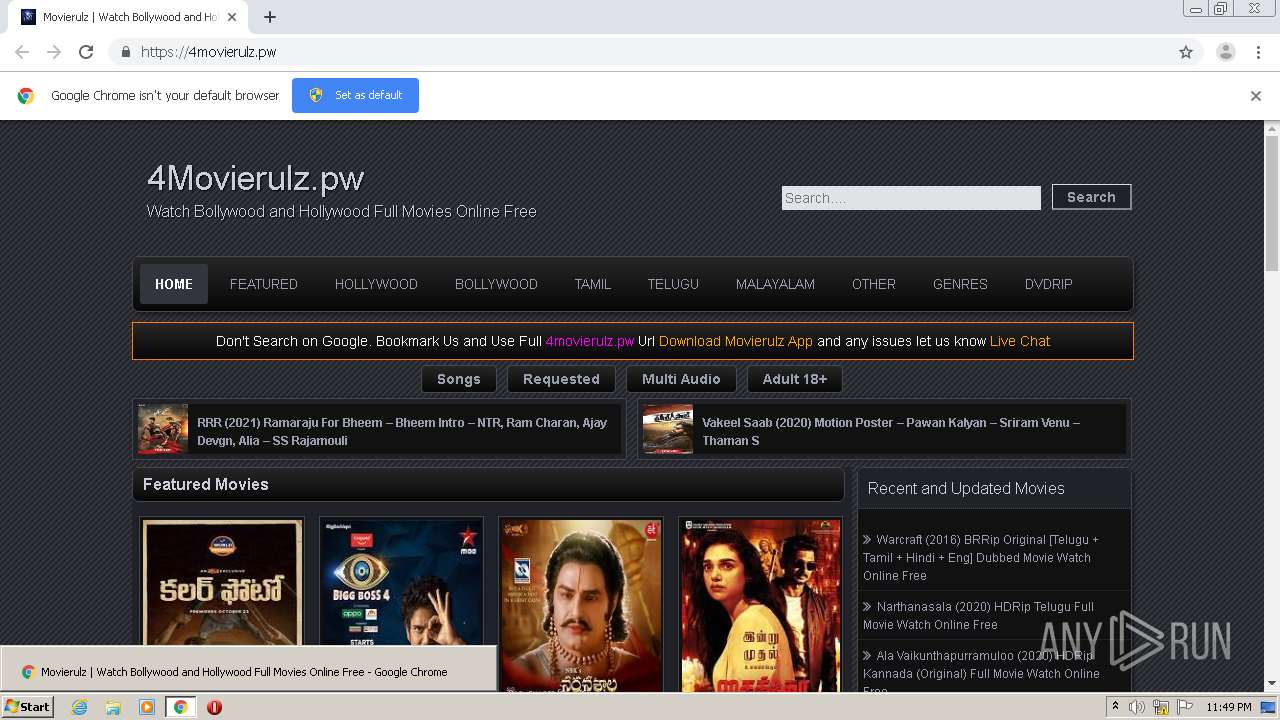1280x720 pixels.
Task: Click the scrollbar up arrow
Action: pos(1272,129)
